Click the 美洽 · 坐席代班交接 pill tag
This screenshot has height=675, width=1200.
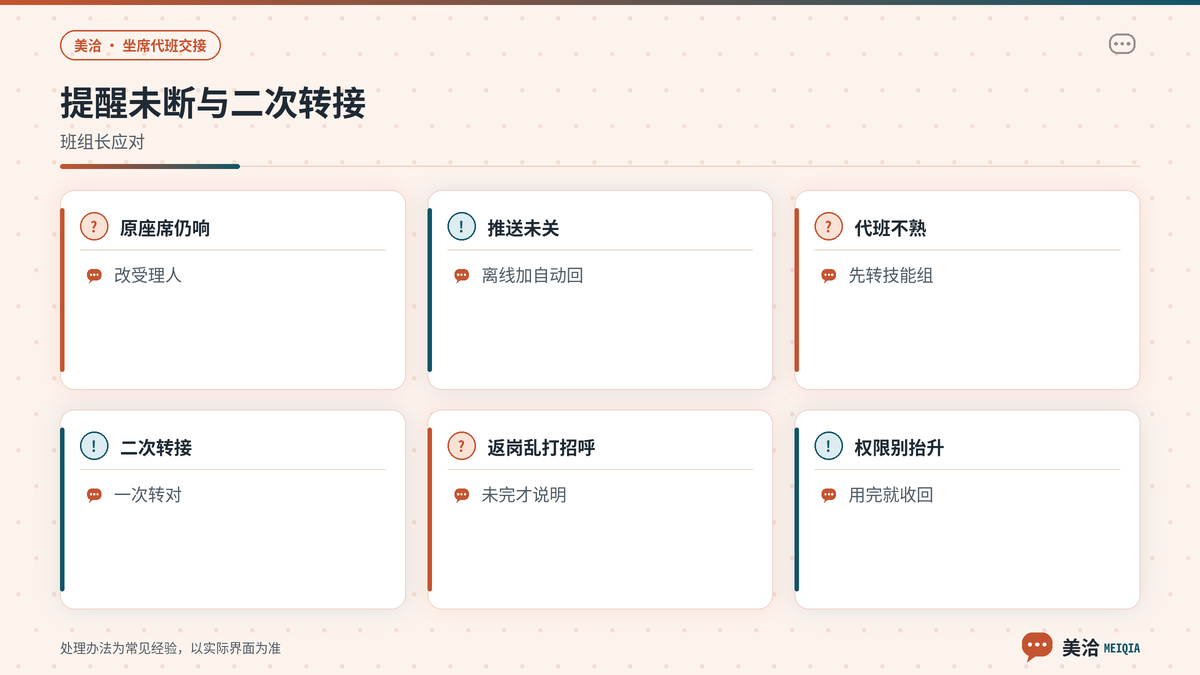pos(140,46)
